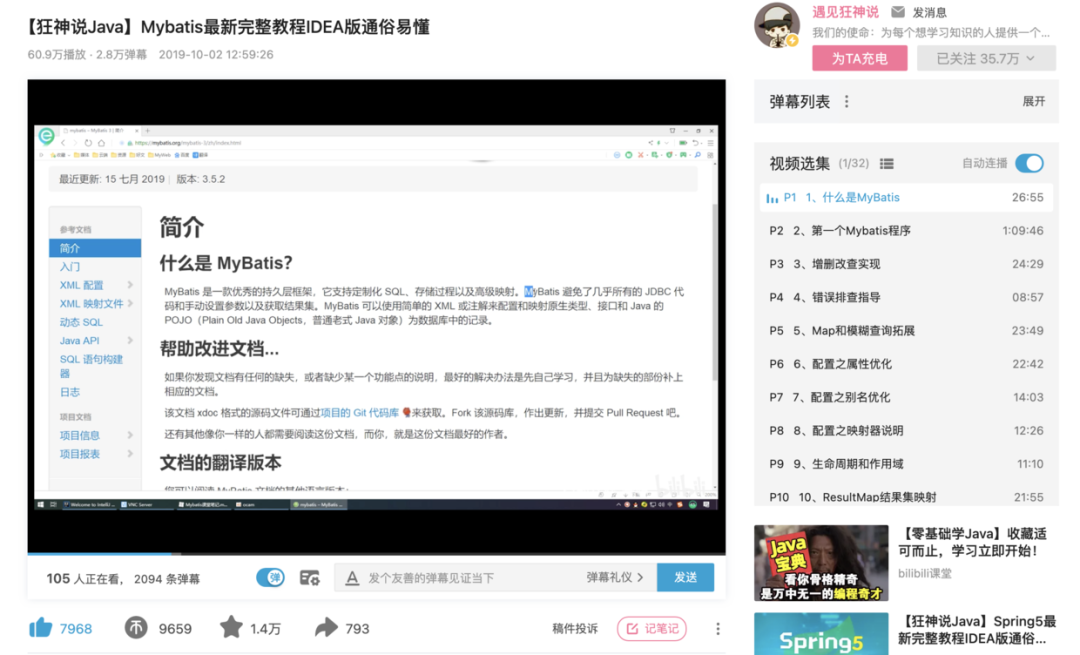Viewport: 1080px width, 655px height.
Task: Select P1 什么是MyBatis episode
Action: (906, 198)
